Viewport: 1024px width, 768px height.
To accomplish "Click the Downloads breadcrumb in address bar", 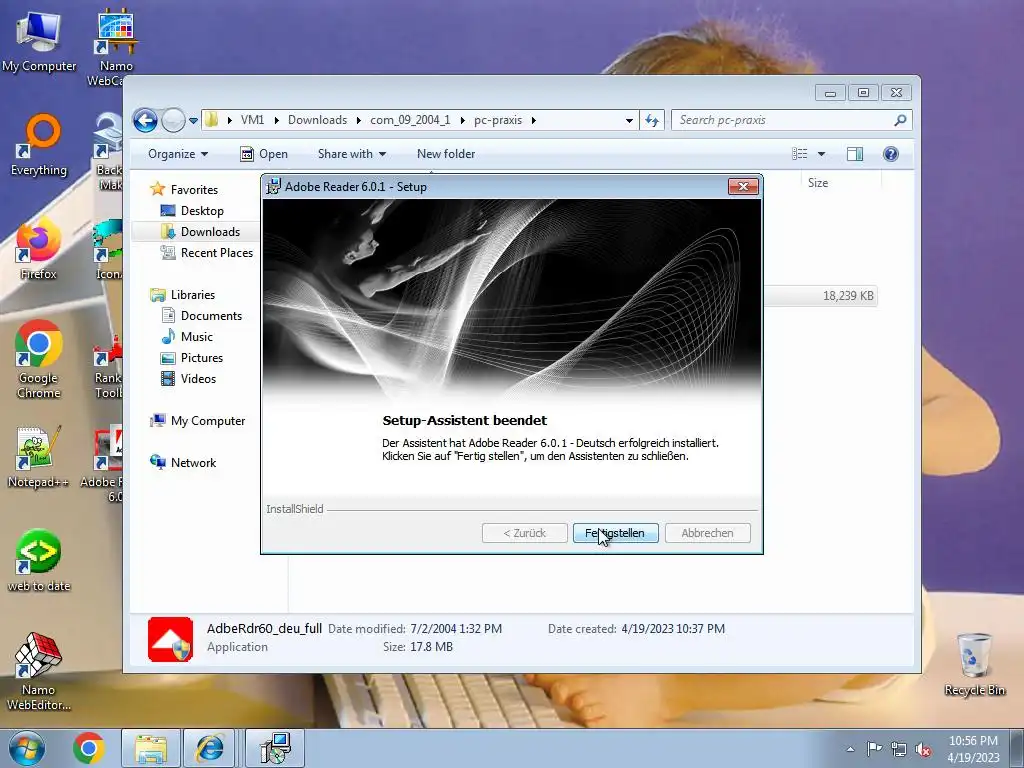I will [317, 120].
